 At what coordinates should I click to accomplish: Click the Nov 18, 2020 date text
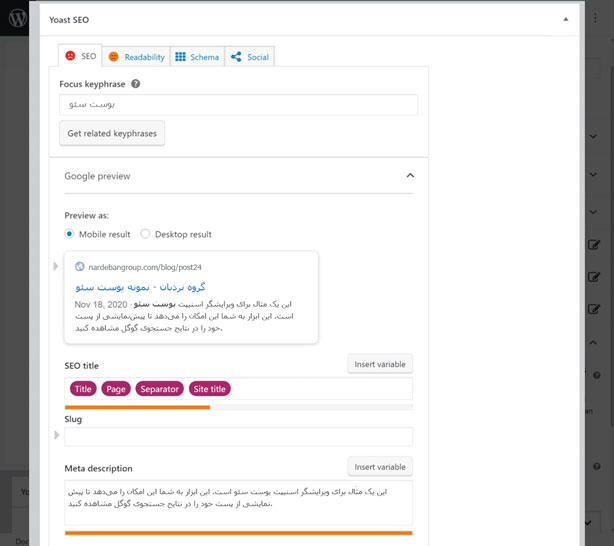[x=101, y=304]
